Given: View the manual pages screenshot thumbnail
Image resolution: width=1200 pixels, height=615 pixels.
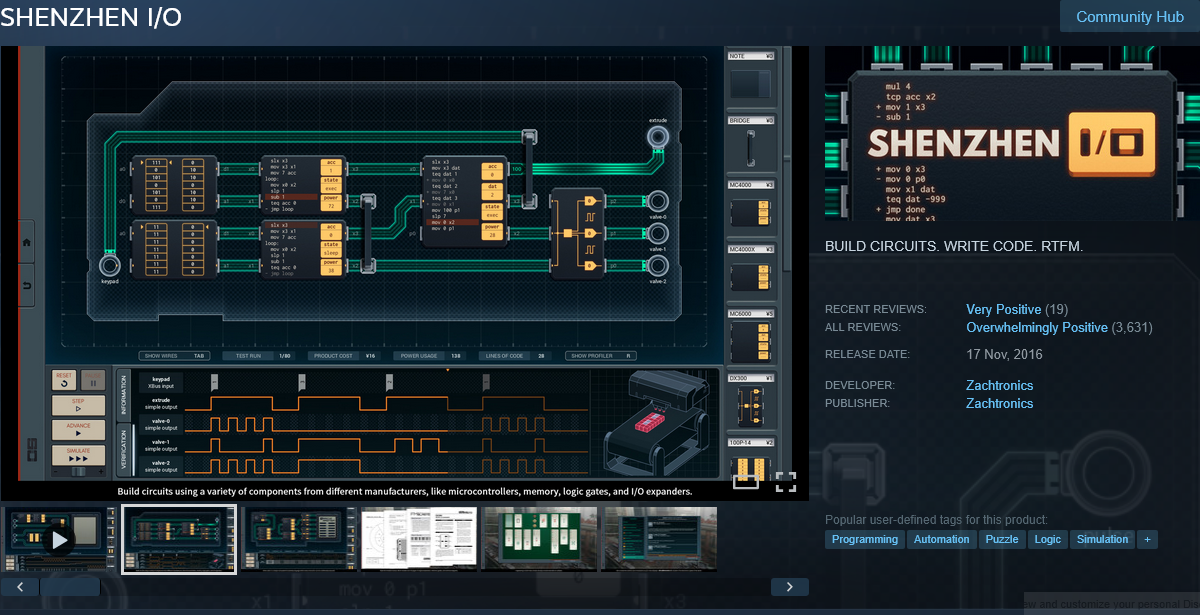Looking at the screenshot, I should click(x=419, y=539).
